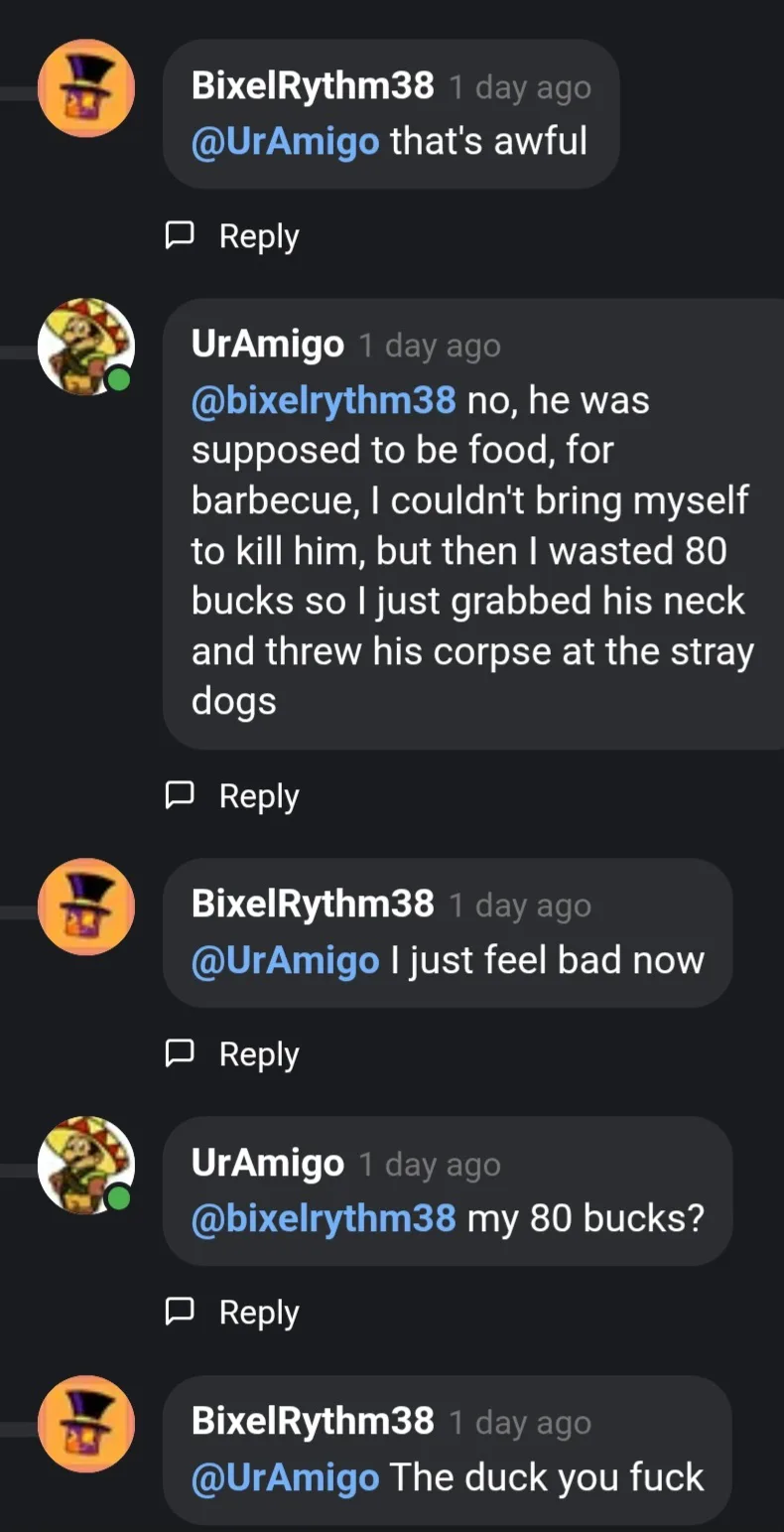Follow the @bixelrythm38 mention in the barbecue comment
This screenshot has height=1532, width=784.
click(x=324, y=400)
